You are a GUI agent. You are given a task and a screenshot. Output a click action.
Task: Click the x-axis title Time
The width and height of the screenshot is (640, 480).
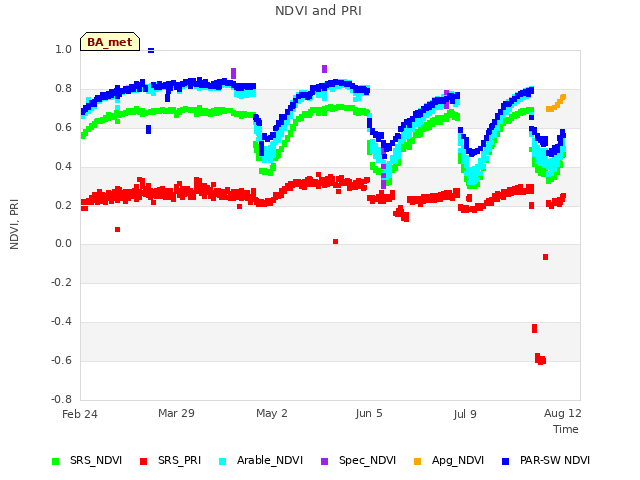tap(566, 429)
